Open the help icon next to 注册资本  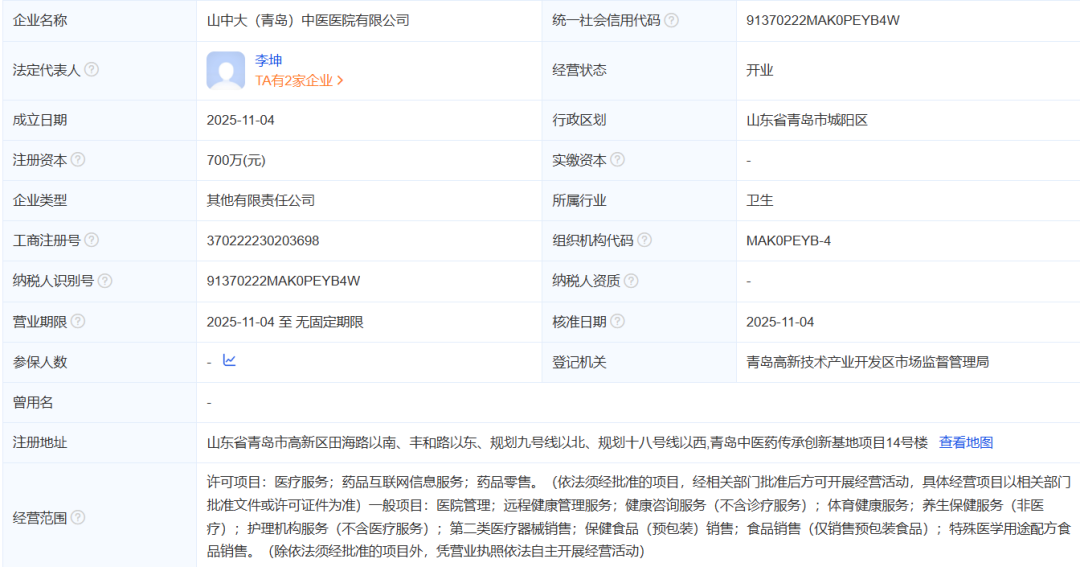click(x=78, y=160)
